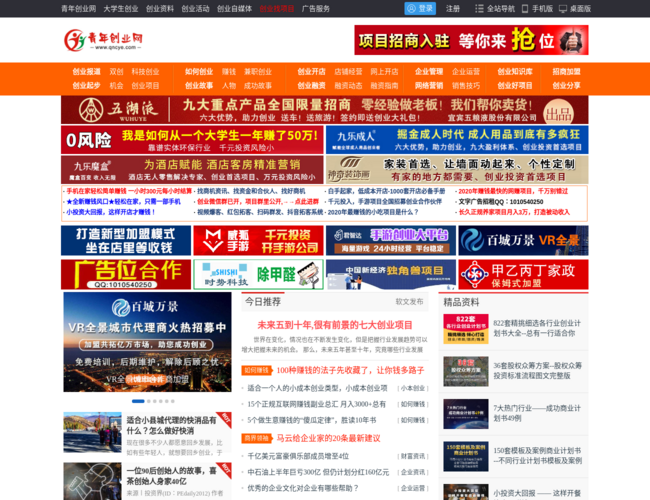Click the 九乐魔盒 hotel banner ad

coord(192,170)
